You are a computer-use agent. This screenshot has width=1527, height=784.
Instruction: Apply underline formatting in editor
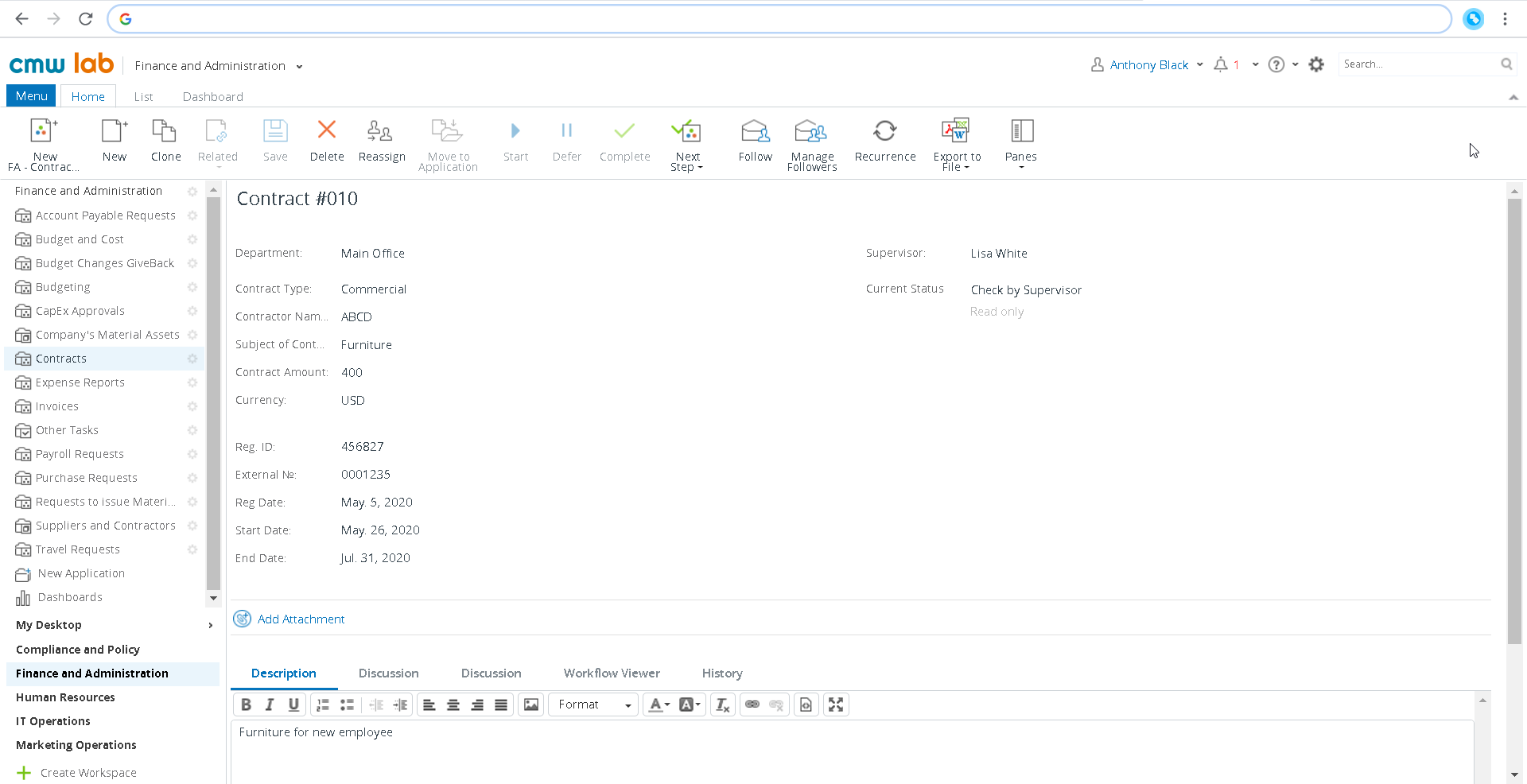point(293,704)
